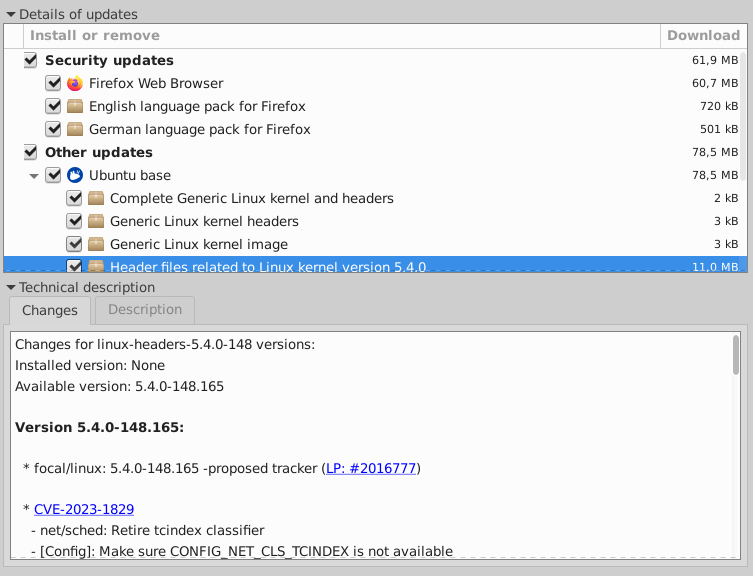Viewport: 753px width, 576px height.
Task: Click the Other updates heading
Action: tap(98, 152)
